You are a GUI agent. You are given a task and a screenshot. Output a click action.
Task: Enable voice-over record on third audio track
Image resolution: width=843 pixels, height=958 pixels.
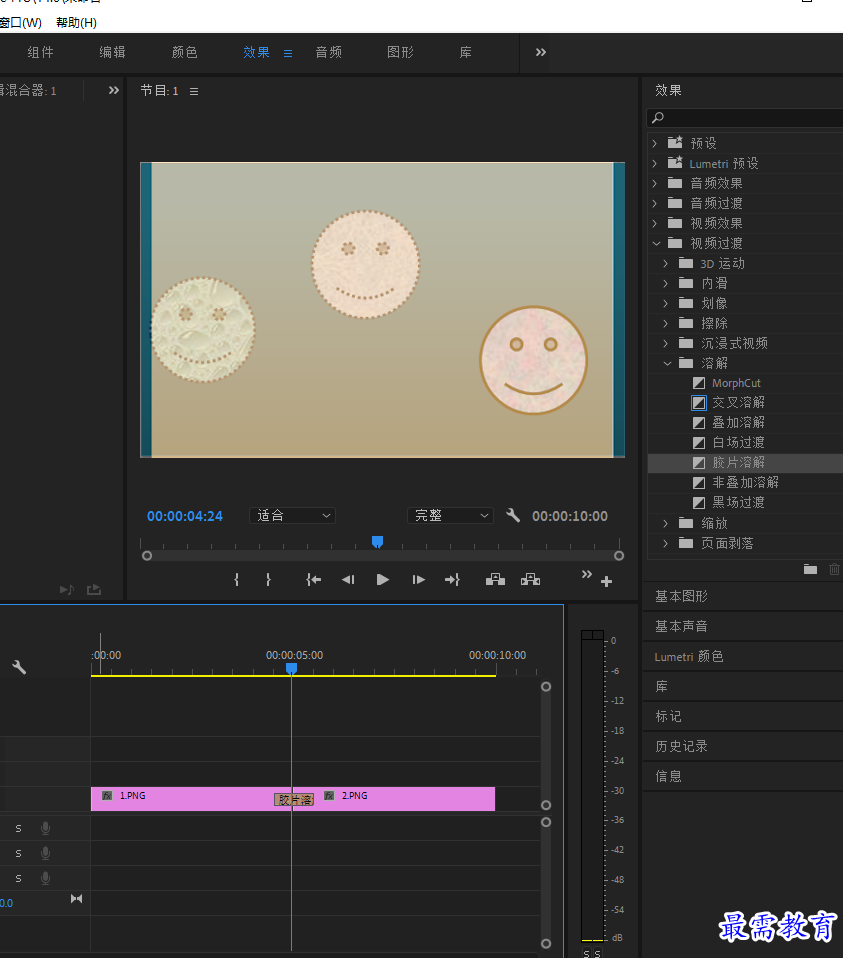[45, 879]
